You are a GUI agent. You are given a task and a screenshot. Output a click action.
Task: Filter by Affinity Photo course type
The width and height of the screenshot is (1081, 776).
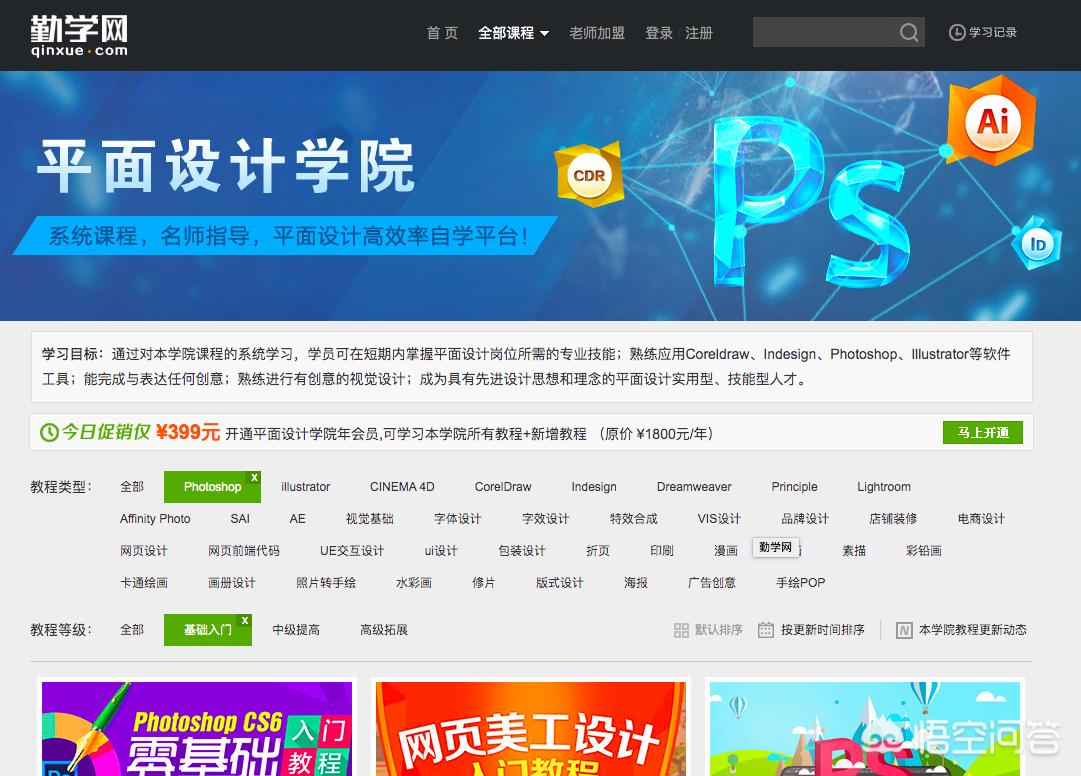pos(155,518)
